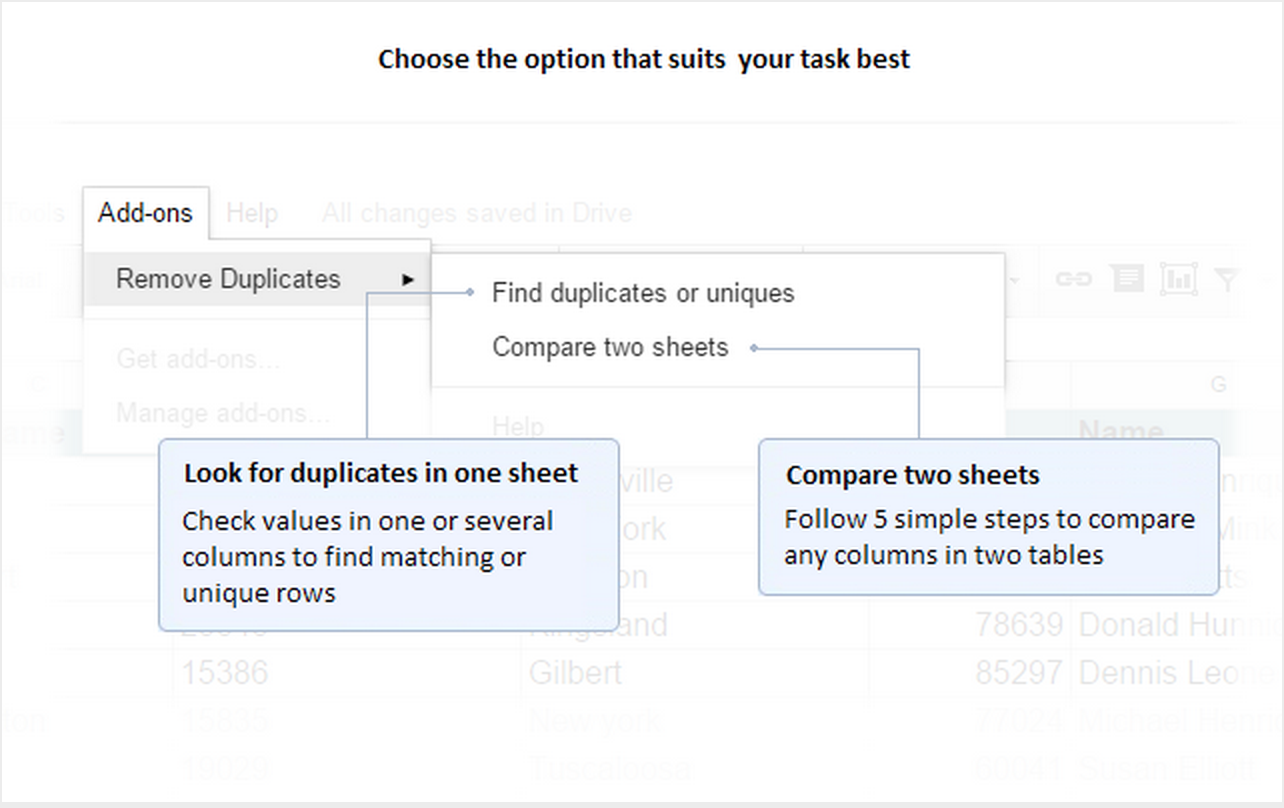Click the Look for duplicates callout box
The width and height of the screenshot is (1284, 808).
tap(388, 535)
